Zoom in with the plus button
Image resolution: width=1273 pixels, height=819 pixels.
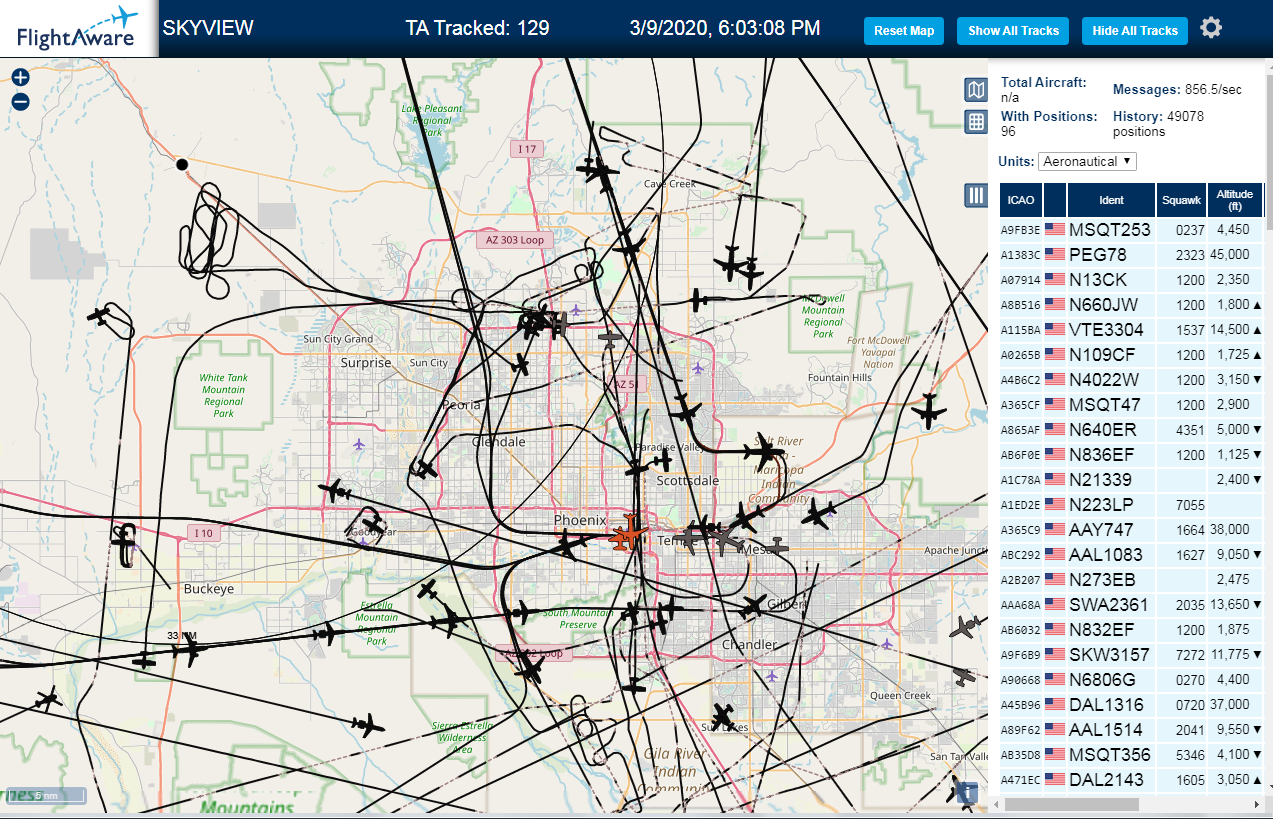21,77
